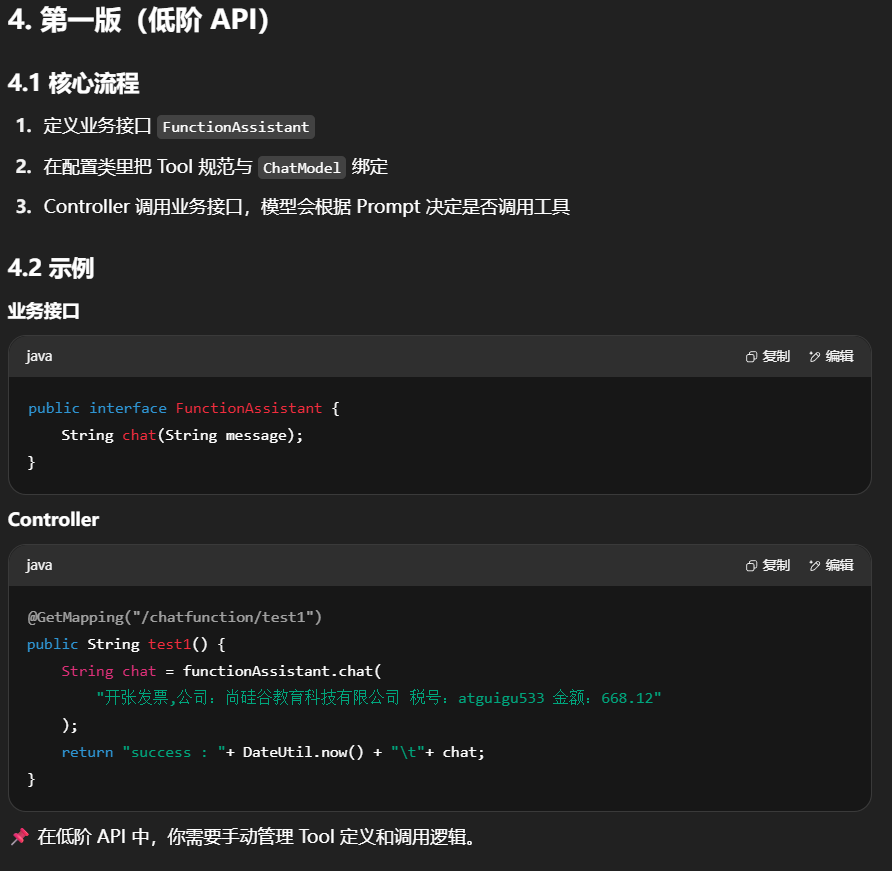Click the green 开张发票 string literal in code
This screenshot has width=892, height=871.
379,698
